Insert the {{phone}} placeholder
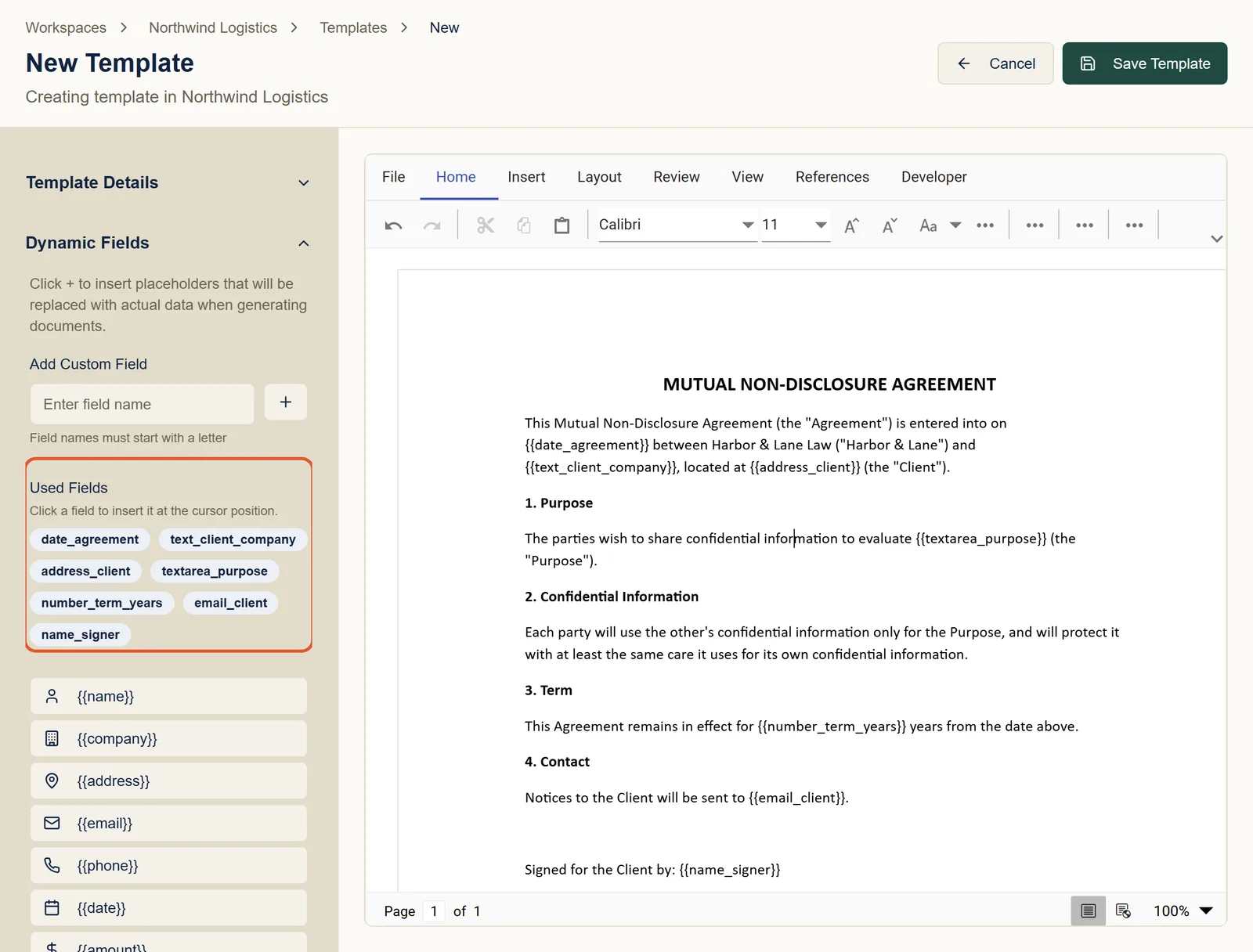 coord(168,865)
